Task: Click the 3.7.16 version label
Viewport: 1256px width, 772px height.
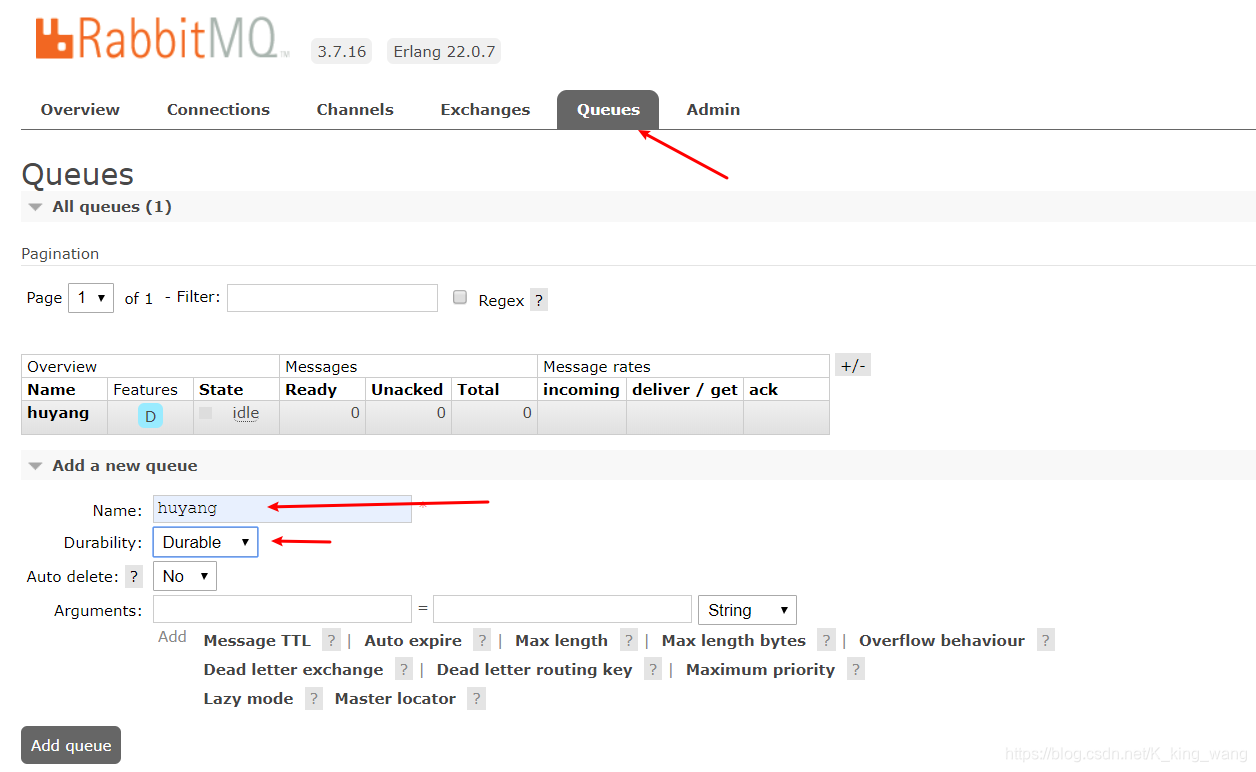Action: point(342,52)
